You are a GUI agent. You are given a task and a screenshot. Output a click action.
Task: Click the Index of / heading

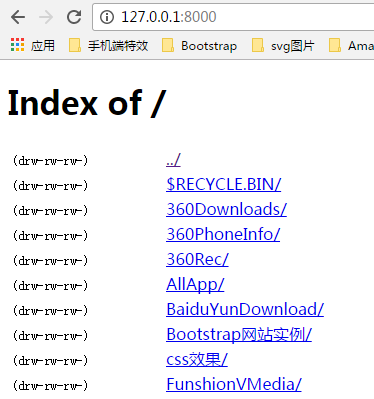click(87, 103)
